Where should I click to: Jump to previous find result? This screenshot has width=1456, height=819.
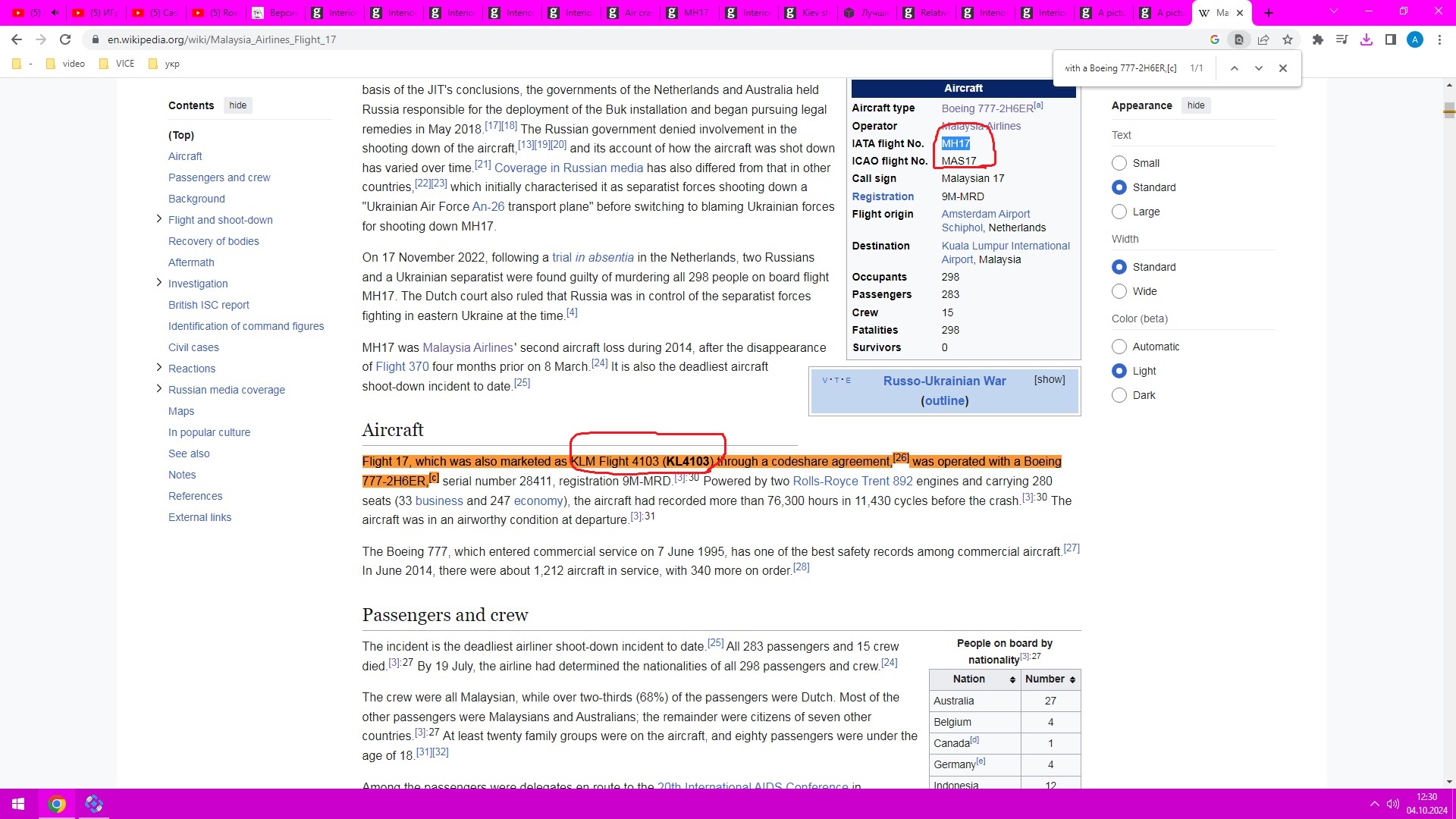point(1235,68)
